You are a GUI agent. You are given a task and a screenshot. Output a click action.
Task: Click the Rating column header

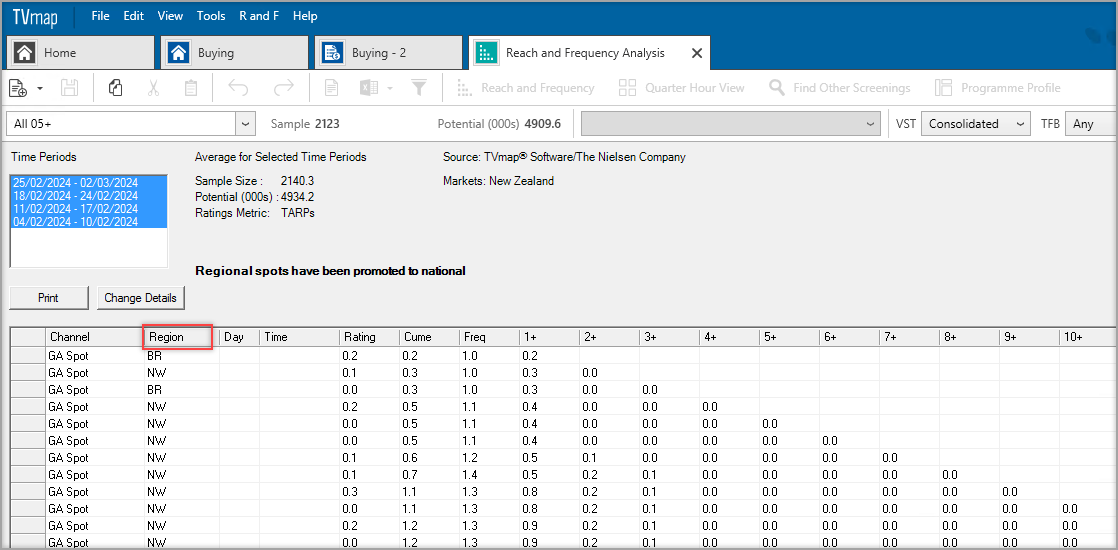point(369,337)
